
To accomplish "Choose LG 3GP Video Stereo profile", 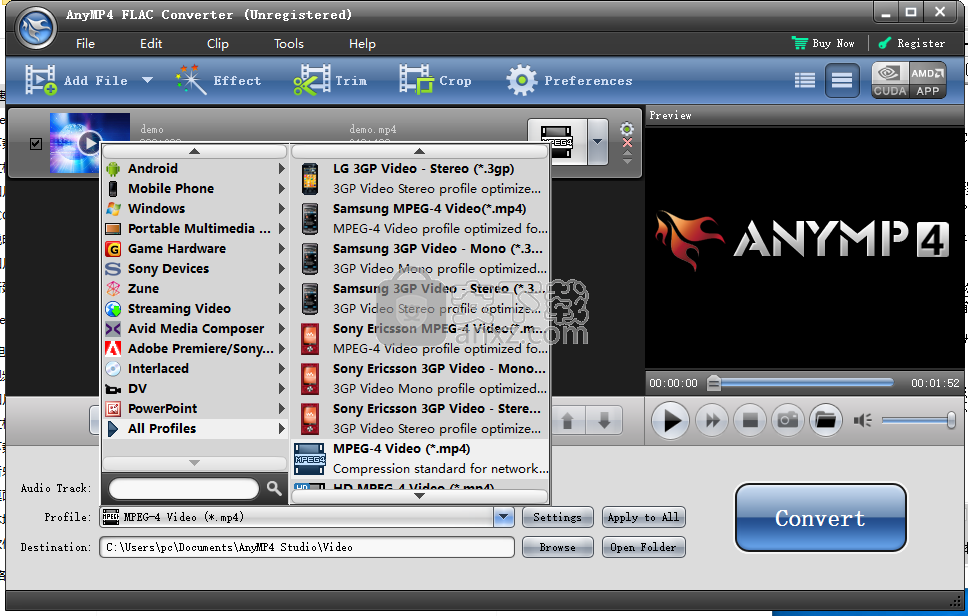I will pos(420,178).
